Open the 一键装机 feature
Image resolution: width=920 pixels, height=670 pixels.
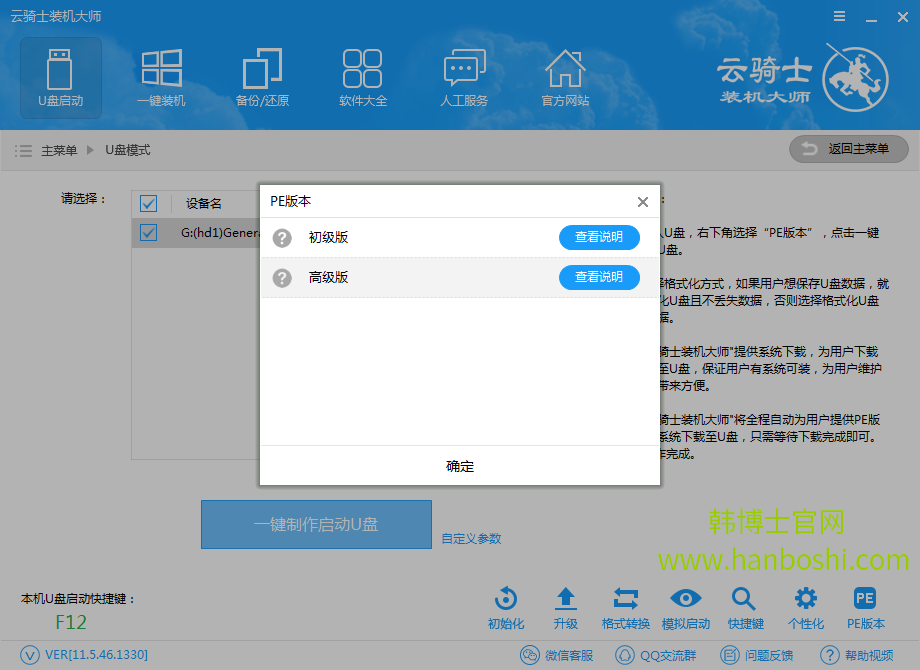coord(161,78)
